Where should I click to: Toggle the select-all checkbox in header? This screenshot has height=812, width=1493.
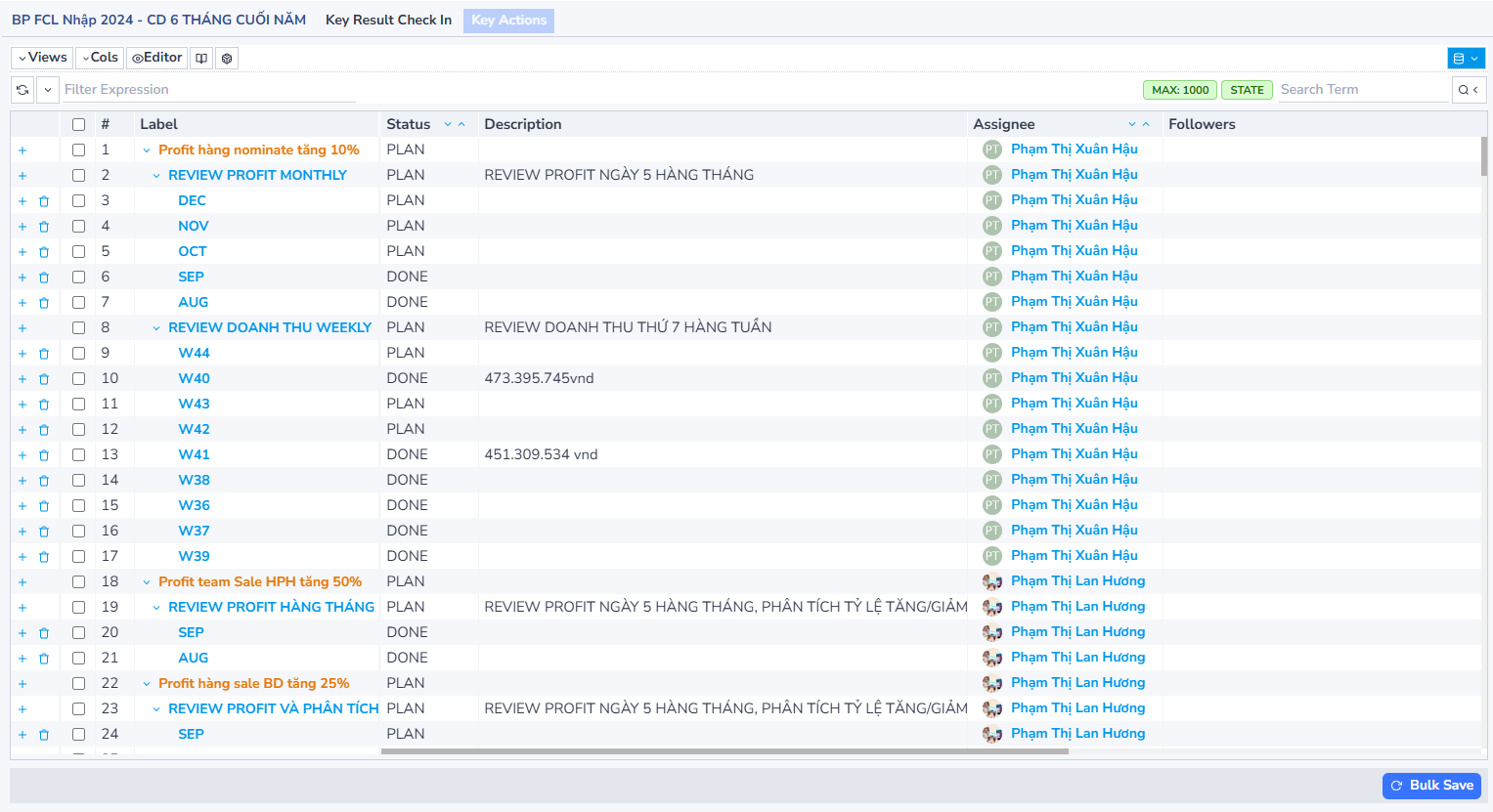(x=78, y=125)
